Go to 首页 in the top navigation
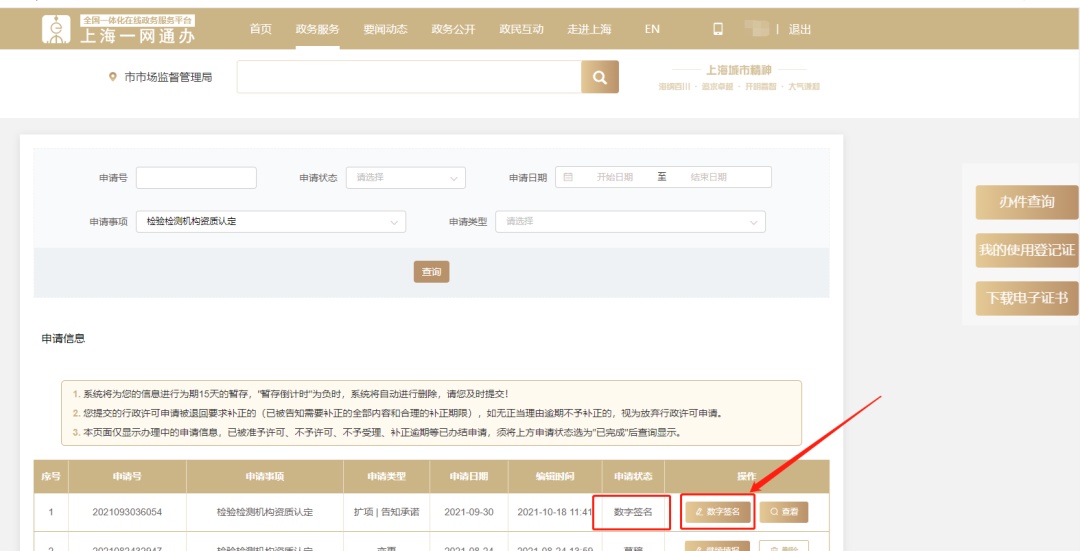1080x551 pixels. pyautogui.click(x=260, y=29)
